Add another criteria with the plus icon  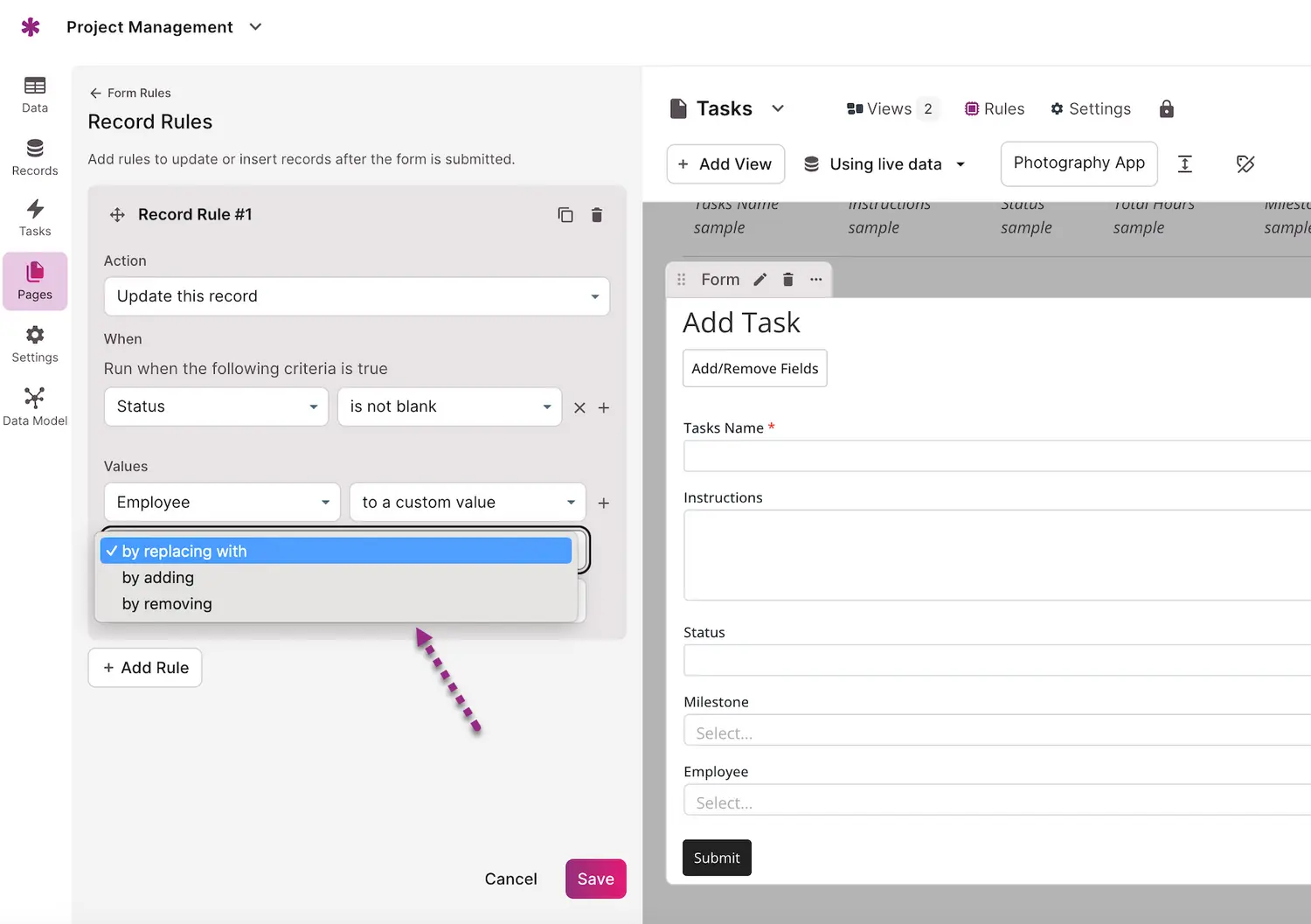tap(604, 407)
